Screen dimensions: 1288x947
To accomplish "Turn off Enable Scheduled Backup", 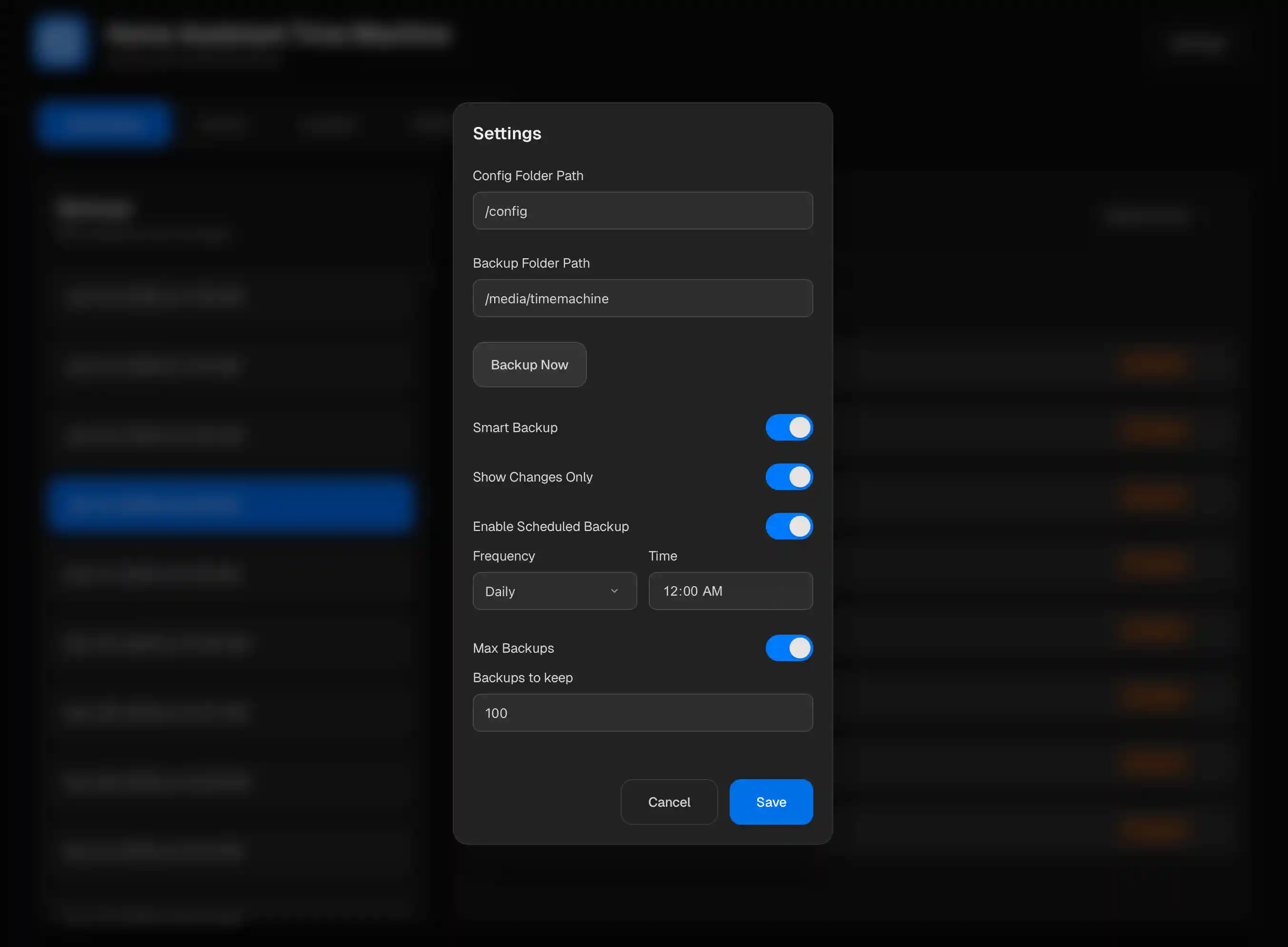I will (x=790, y=526).
